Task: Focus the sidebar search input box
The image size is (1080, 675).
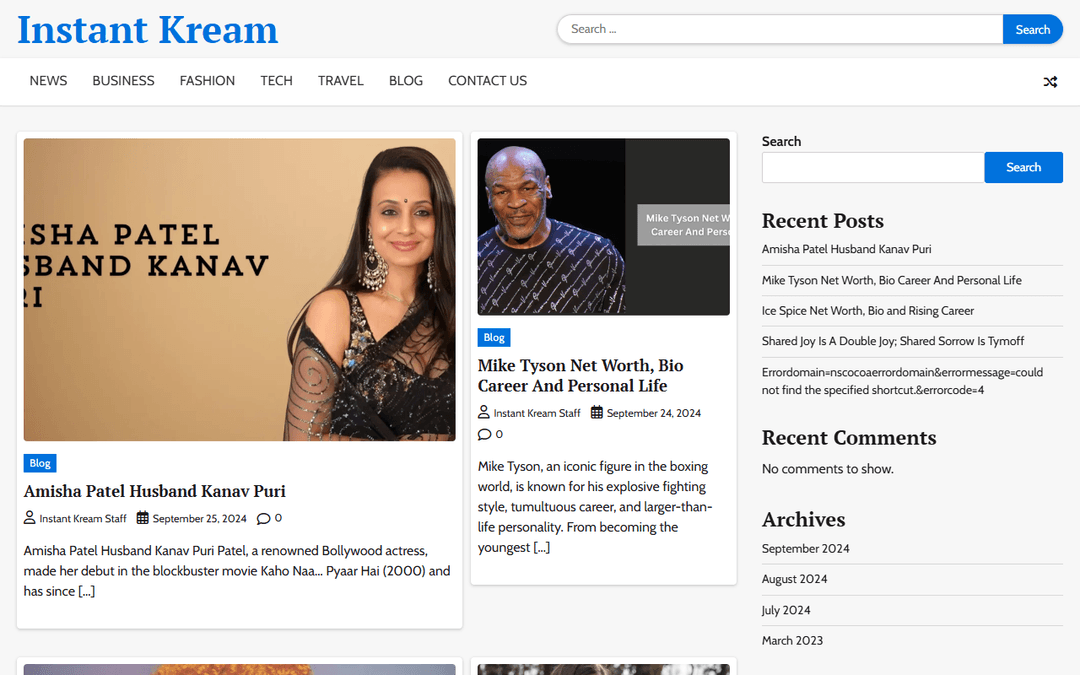Action: click(873, 167)
